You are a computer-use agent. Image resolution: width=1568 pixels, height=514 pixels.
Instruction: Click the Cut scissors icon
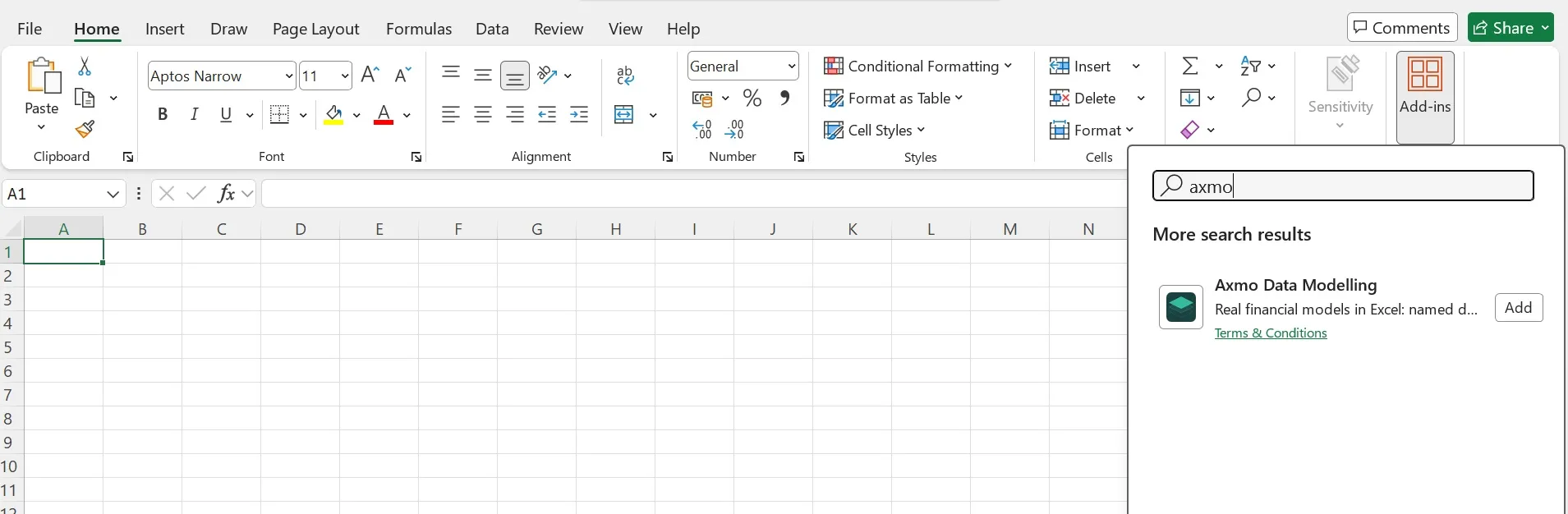tap(84, 66)
